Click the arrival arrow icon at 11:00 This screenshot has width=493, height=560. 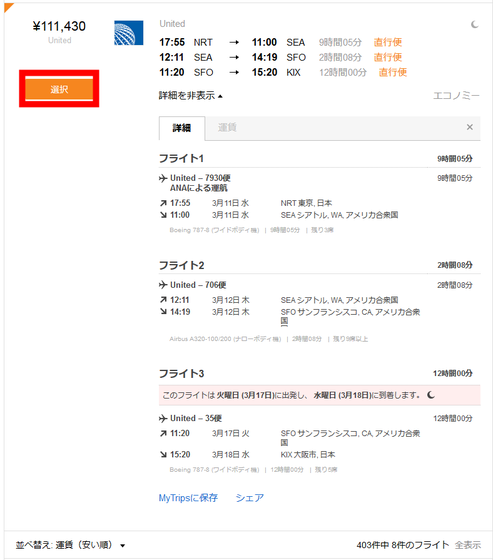pos(163,215)
